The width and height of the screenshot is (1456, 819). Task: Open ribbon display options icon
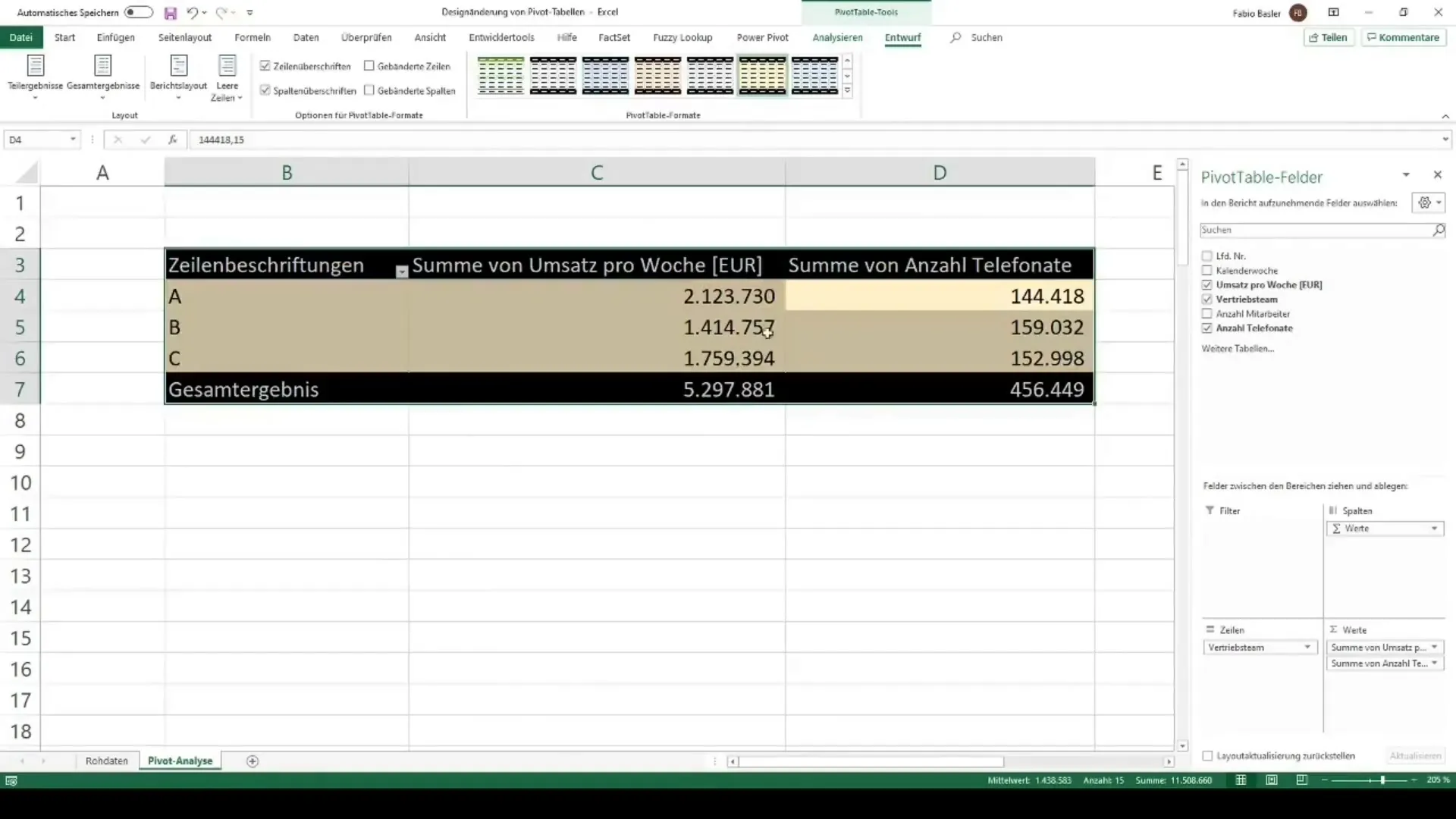click(x=1333, y=12)
